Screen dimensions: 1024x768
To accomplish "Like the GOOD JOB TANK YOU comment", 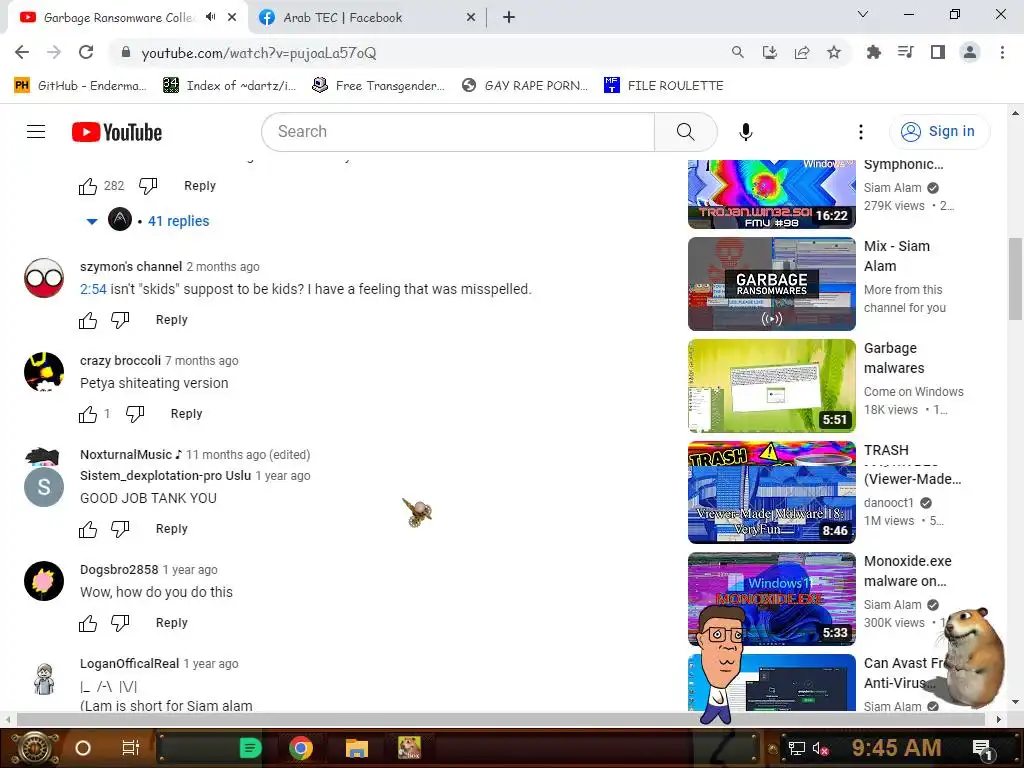I will (88, 529).
